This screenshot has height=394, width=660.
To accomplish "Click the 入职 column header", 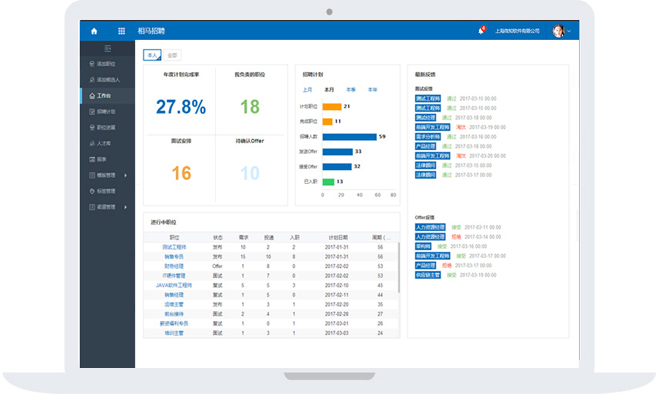I will point(295,238).
